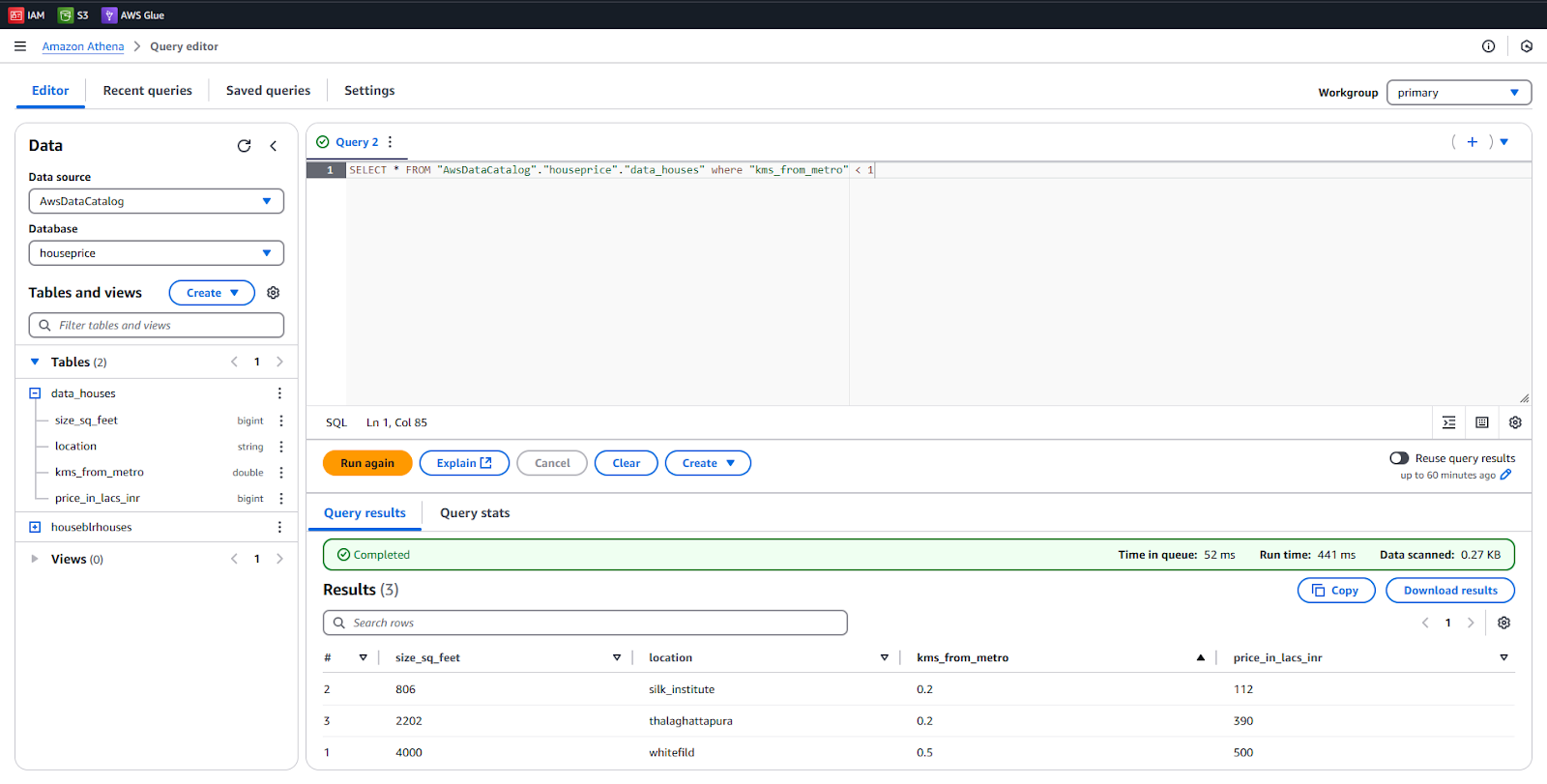This screenshot has height=784, width=1547.
Task: Open actions menu for price_in_lacs_inr column
Action: click(281, 499)
